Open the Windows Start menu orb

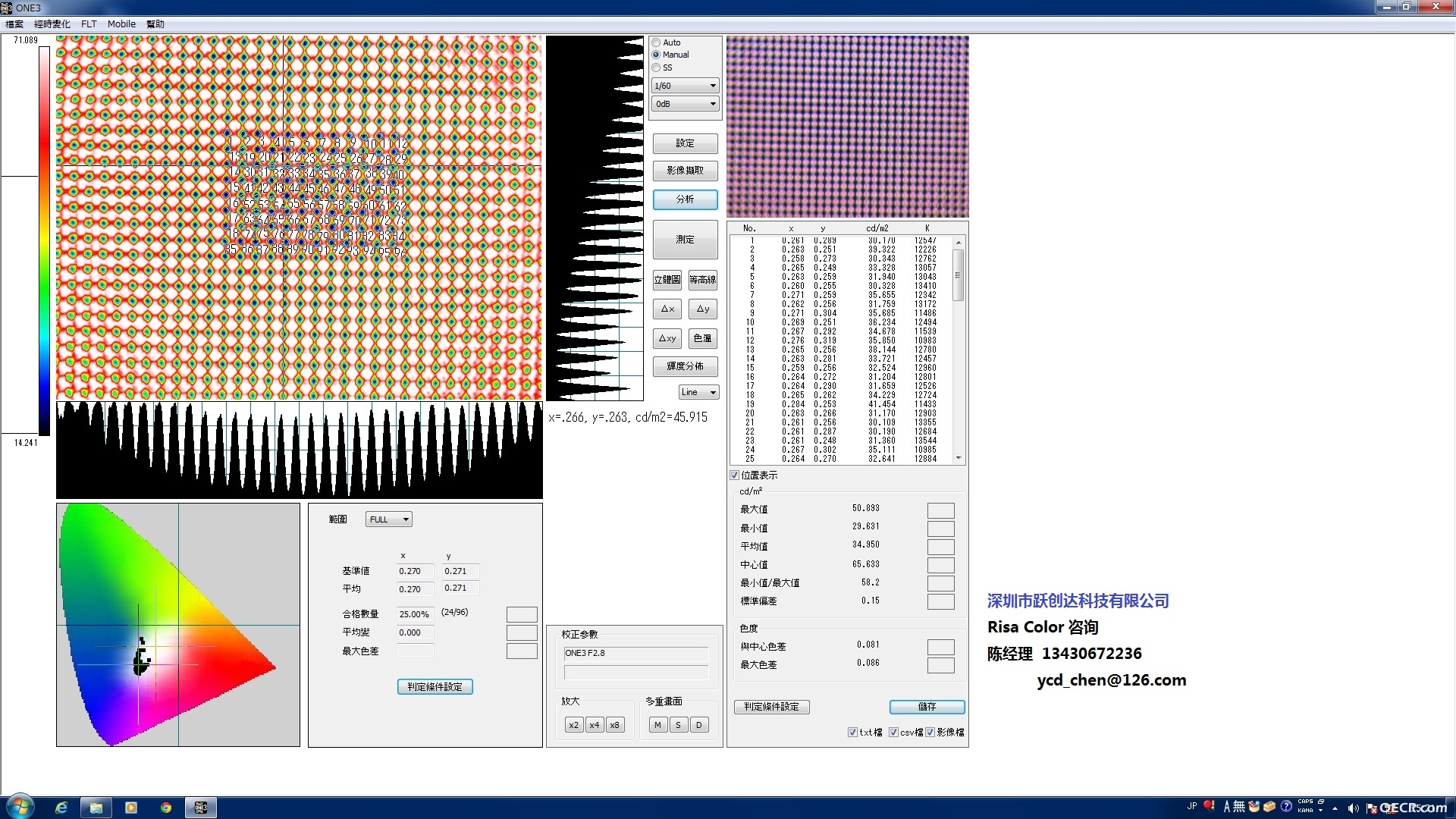[x=20, y=808]
